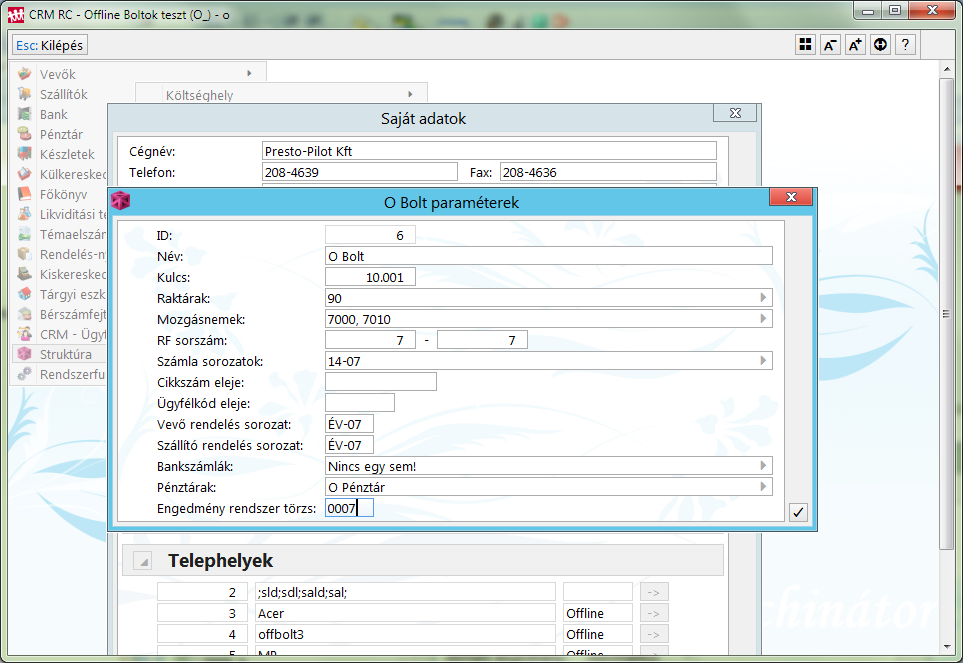963x663 pixels.
Task: Increase font size with A+ icon
Action: [x=855, y=45]
